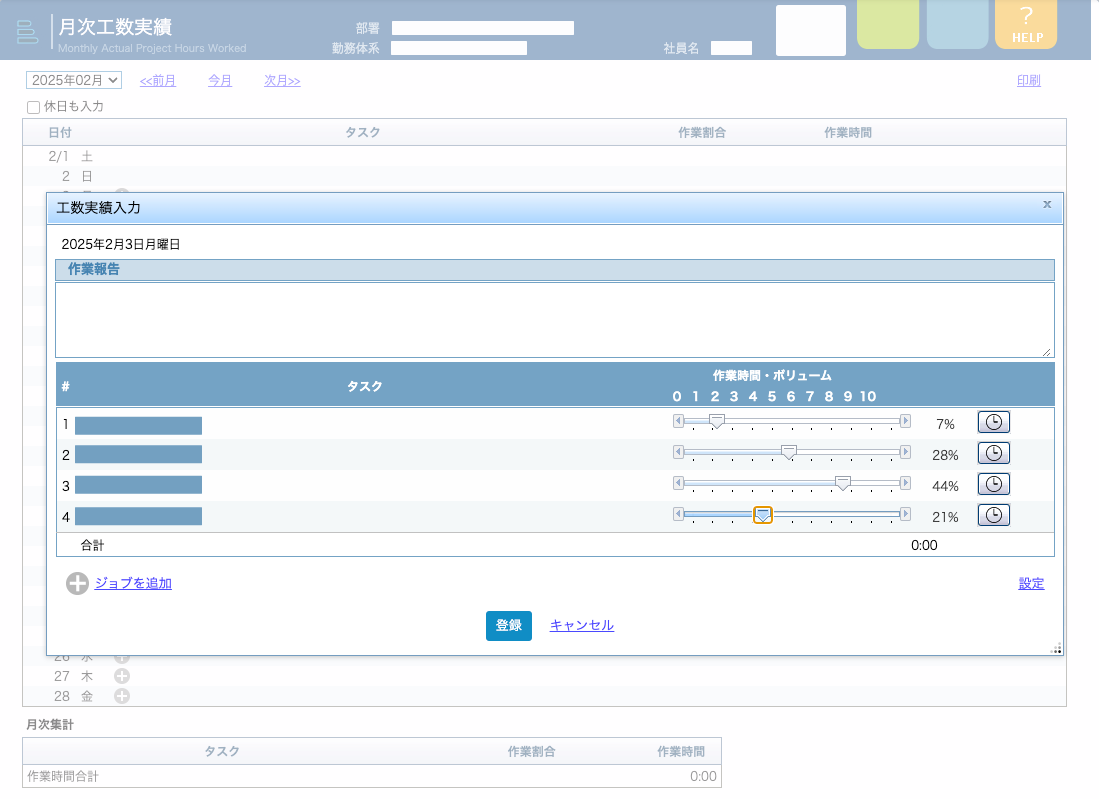Click clock icon in task 3 row
Image resolution: width=1099 pixels, height=799 pixels.
click(x=993, y=484)
